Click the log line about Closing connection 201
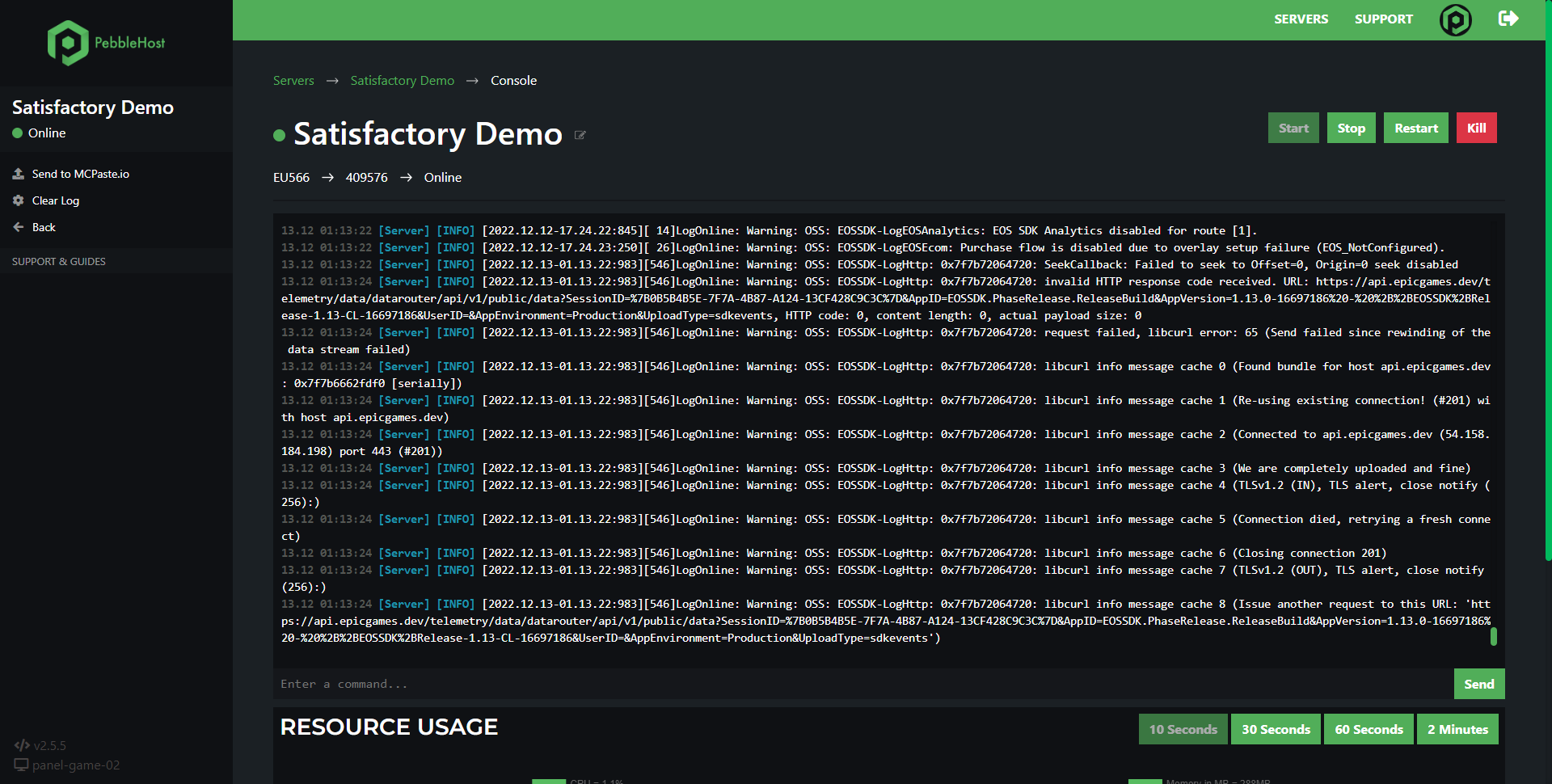Image resolution: width=1552 pixels, height=784 pixels. point(833,553)
